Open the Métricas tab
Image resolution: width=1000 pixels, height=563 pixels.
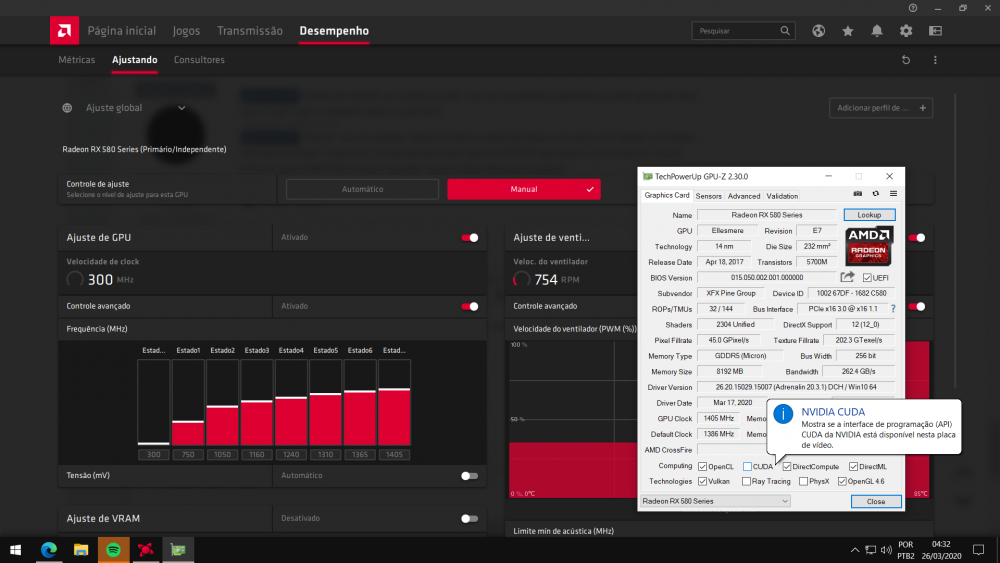(x=77, y=60)
